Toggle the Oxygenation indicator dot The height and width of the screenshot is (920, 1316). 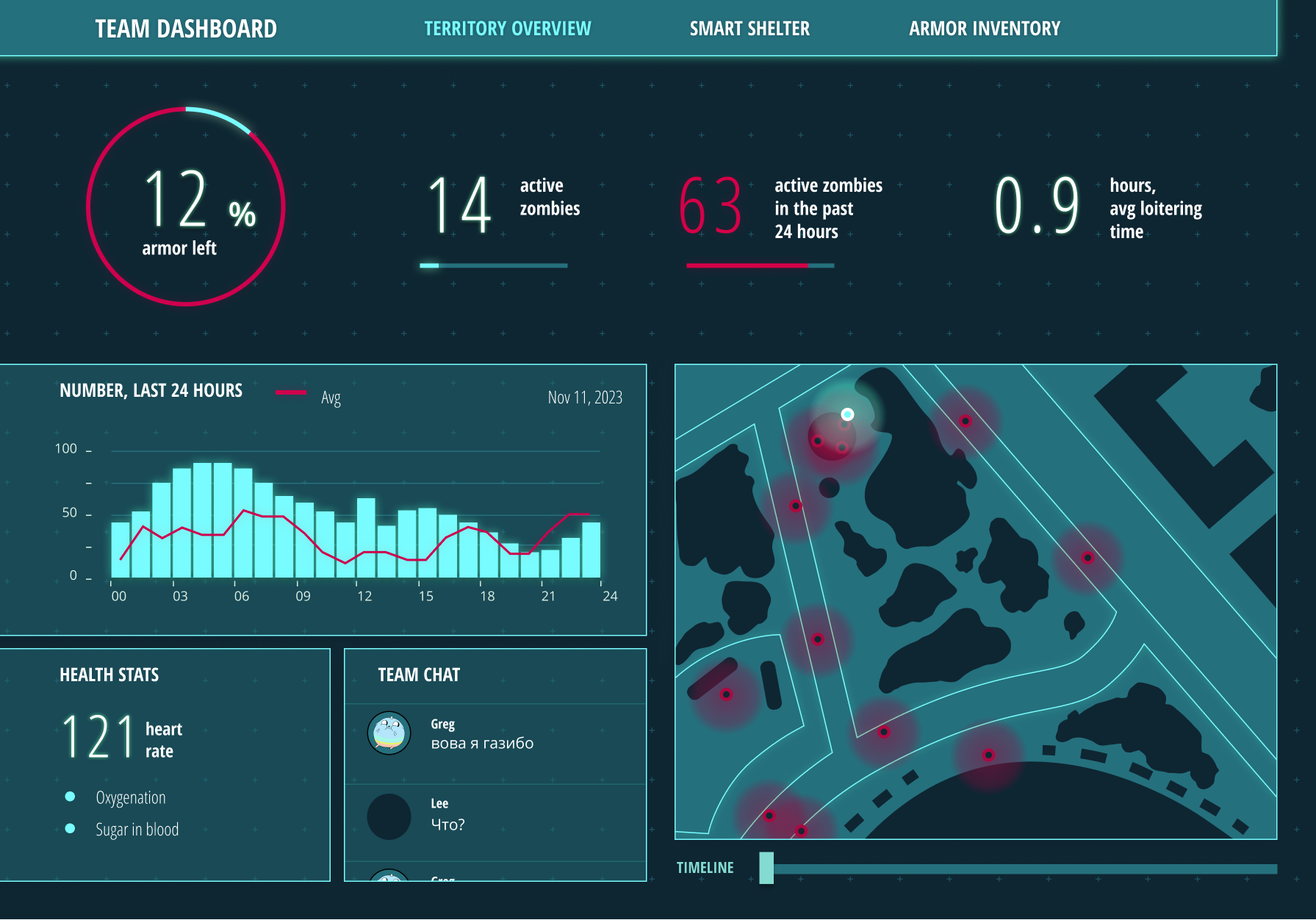coord(71,797)
